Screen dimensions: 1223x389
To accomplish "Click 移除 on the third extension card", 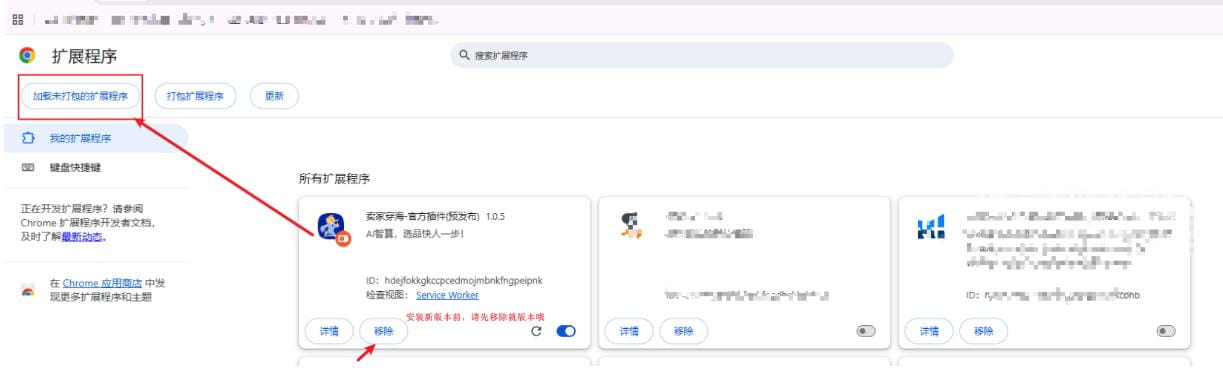I will 983,331.
